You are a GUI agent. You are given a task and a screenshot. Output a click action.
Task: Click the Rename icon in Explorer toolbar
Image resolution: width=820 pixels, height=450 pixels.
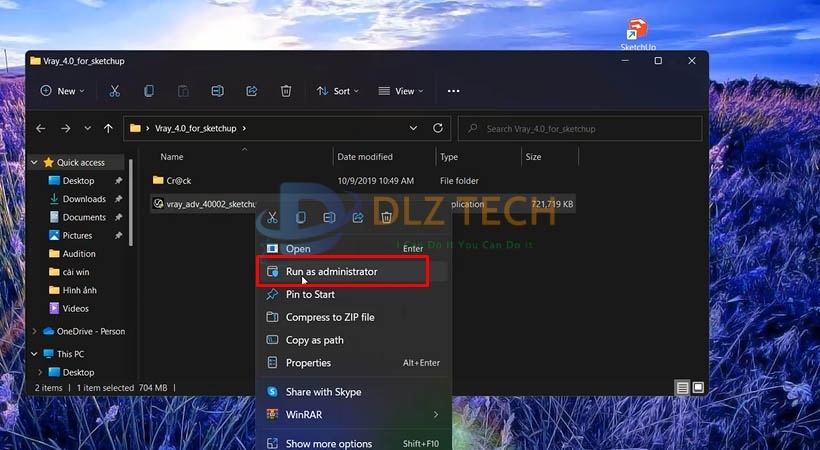[217, 91]
